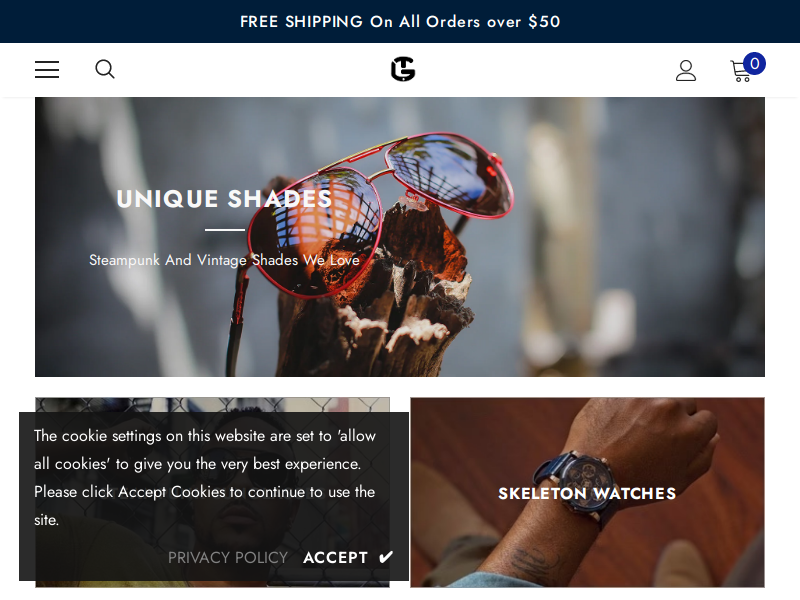This screenshot has height=600, width=800.
Task: Click the SKELETON WATCHES label text
Action: [x=587, y=493]
